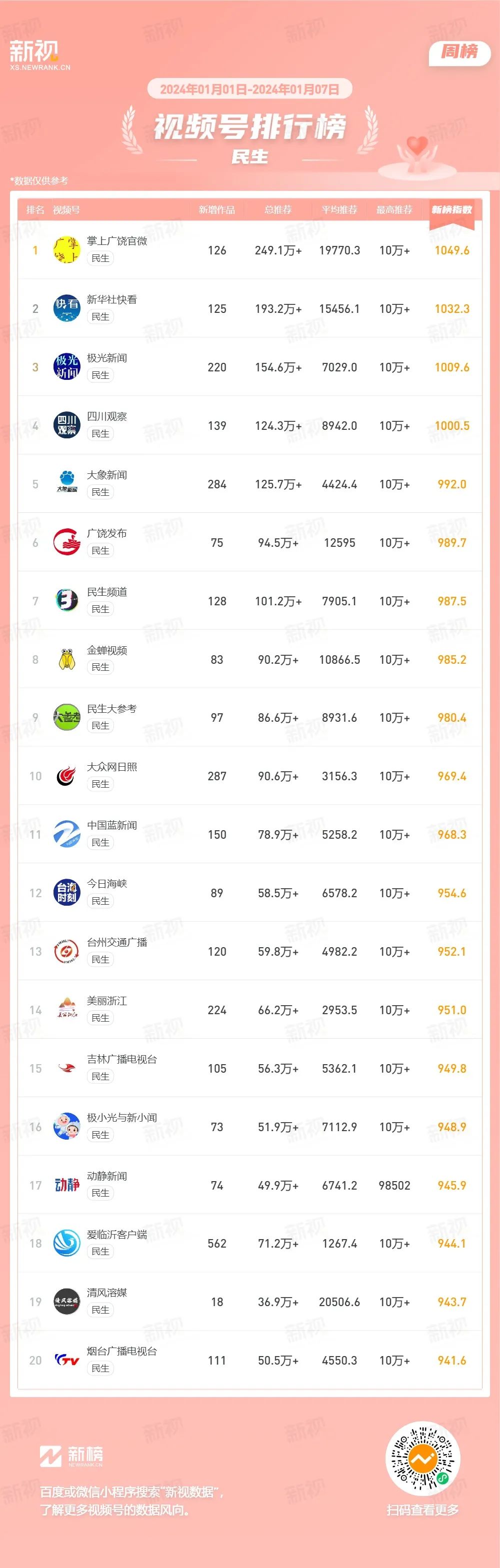This screenshot has width=500, height=1568.
Task: Click the 金蝉视频 cicada icon
Action: (67, 659)
